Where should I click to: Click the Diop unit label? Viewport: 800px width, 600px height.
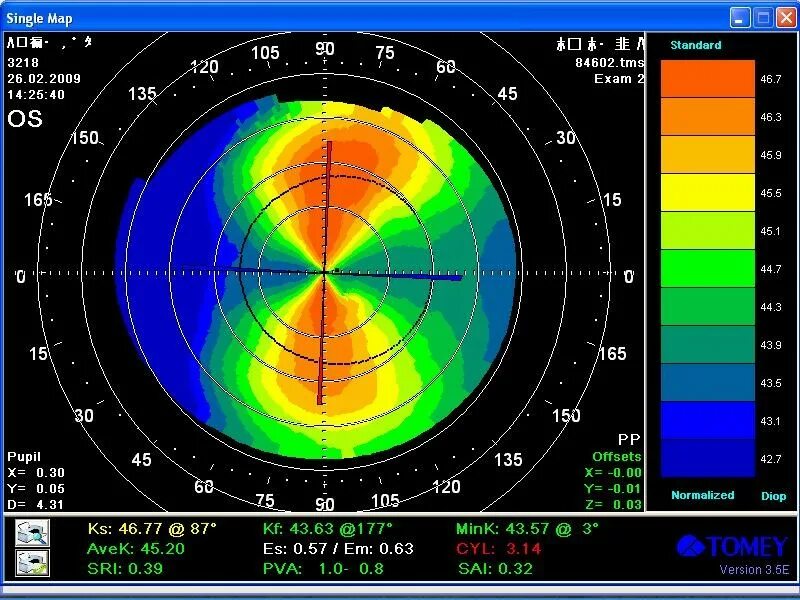pos(773,496)
